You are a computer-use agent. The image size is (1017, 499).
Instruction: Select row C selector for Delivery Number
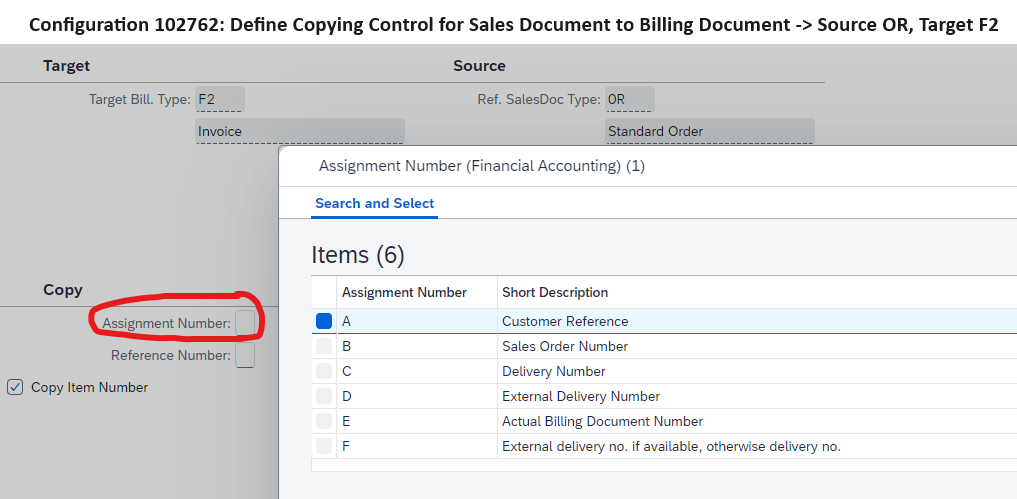point(324,371)
